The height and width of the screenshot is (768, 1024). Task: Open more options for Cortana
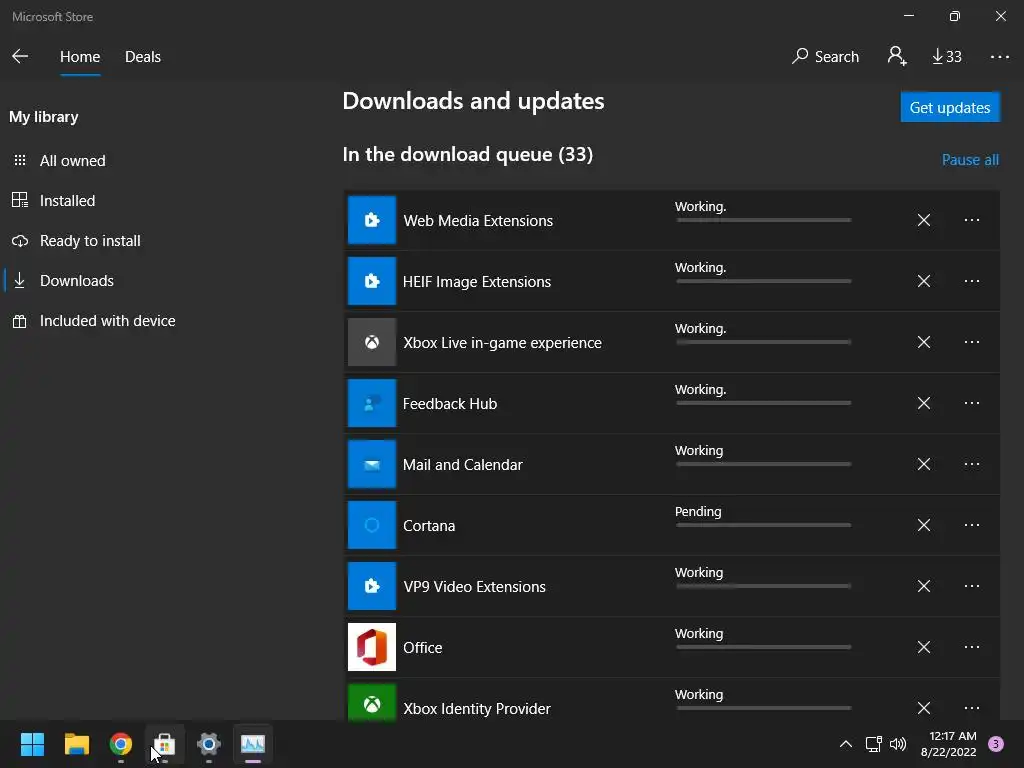[x=972, y=525]
